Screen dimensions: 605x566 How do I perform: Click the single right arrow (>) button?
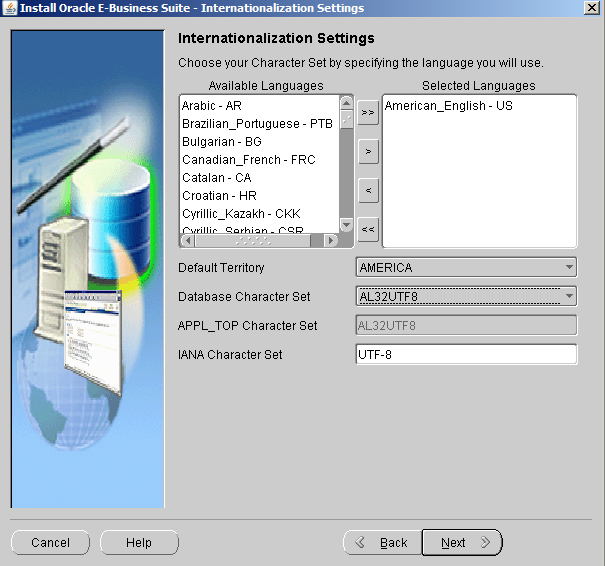(368, 151)
